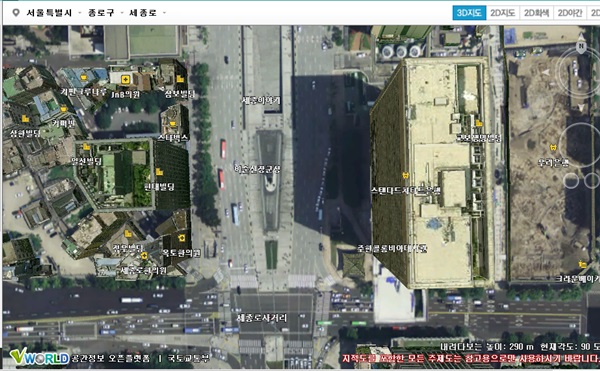Click the north compass N marker
This screenshot has width=600, height=371.
(581, 47)
